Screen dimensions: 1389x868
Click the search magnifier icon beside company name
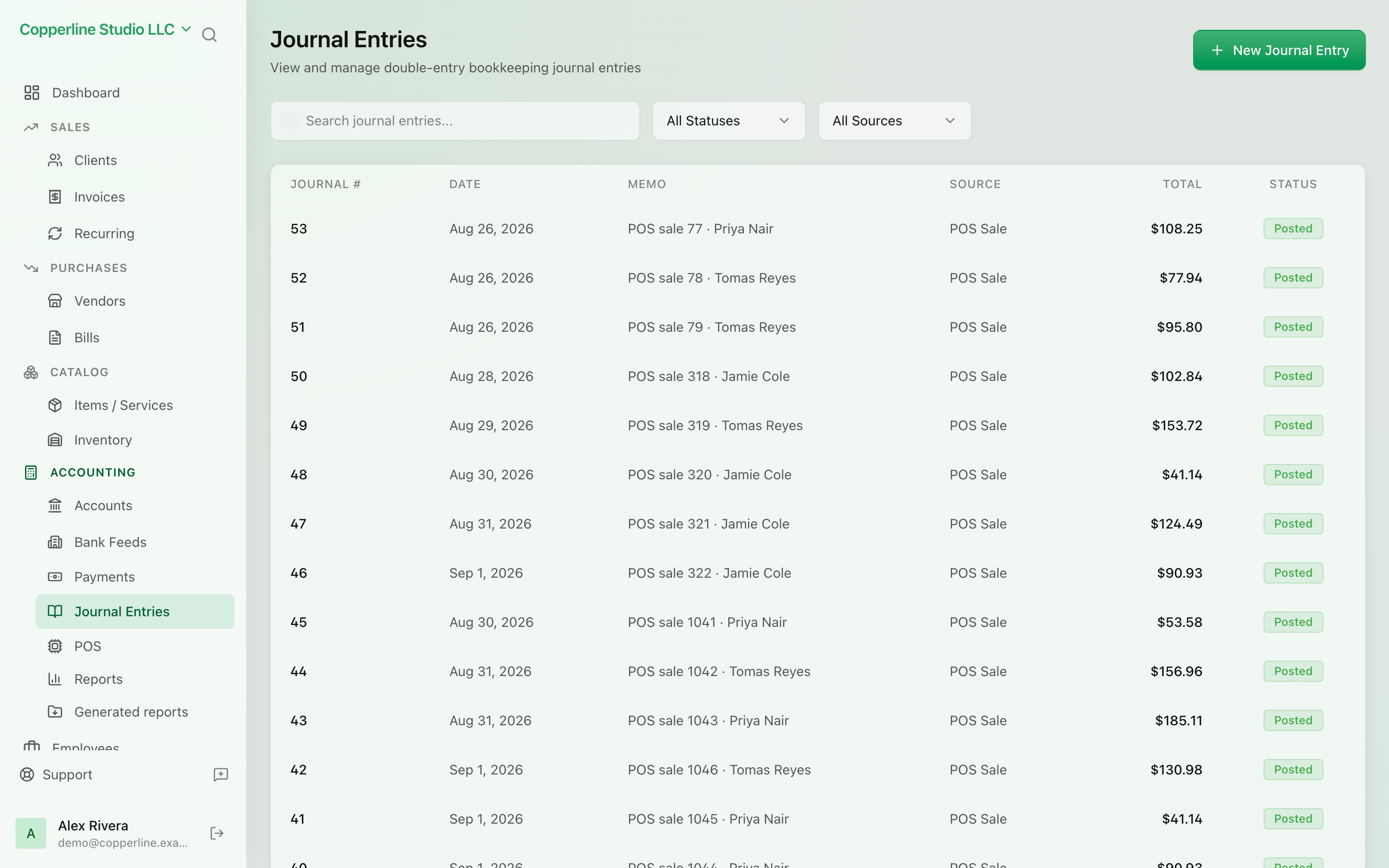(x=209, y=35)
